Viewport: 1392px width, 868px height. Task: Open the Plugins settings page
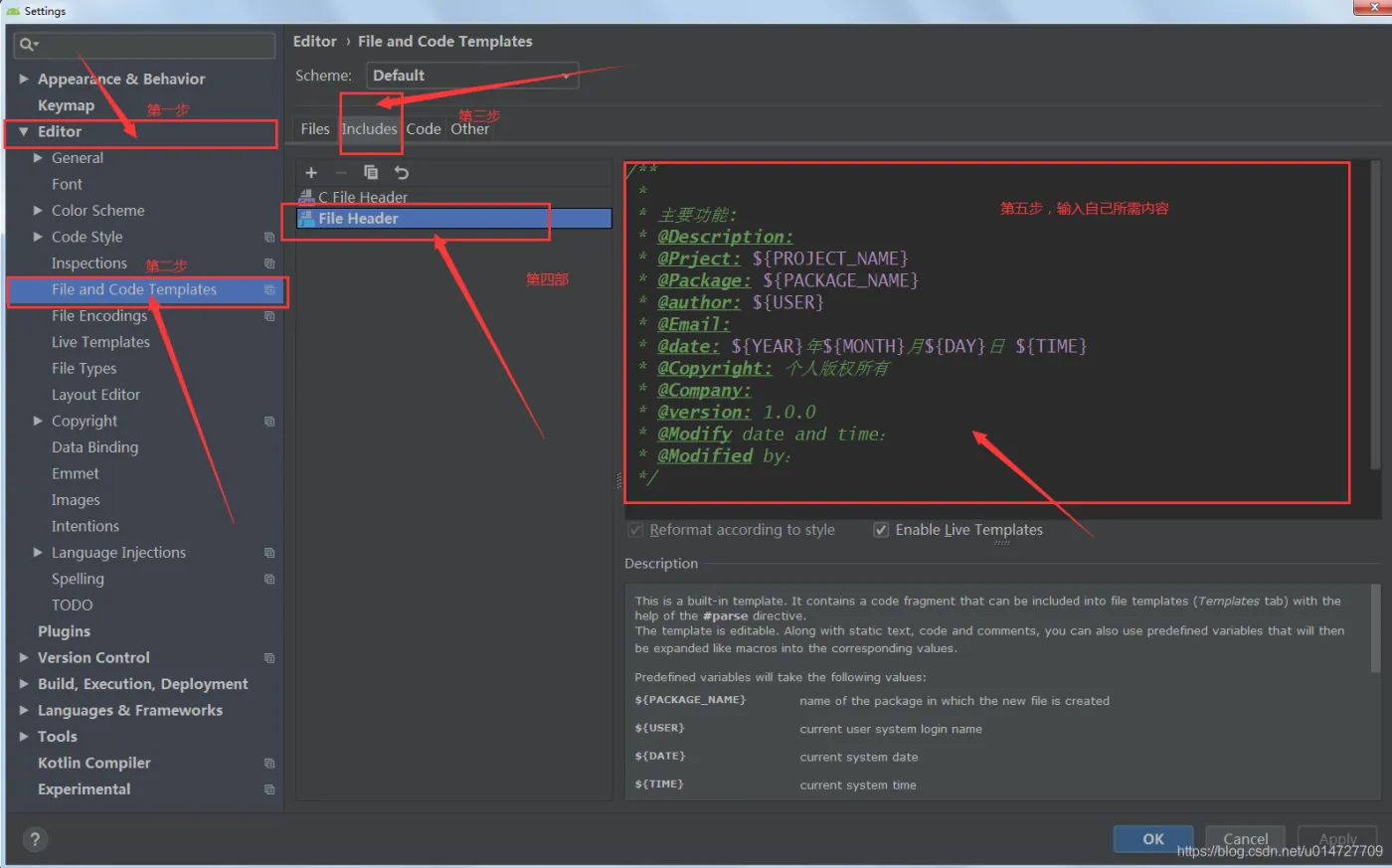coord(64,631)
